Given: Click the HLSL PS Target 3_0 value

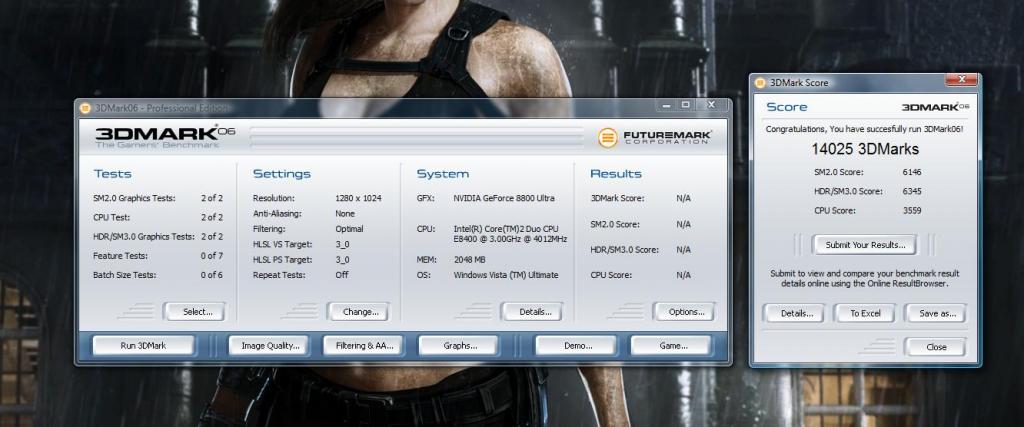Looking at the screenshot, I should click(x=342, y=260).
